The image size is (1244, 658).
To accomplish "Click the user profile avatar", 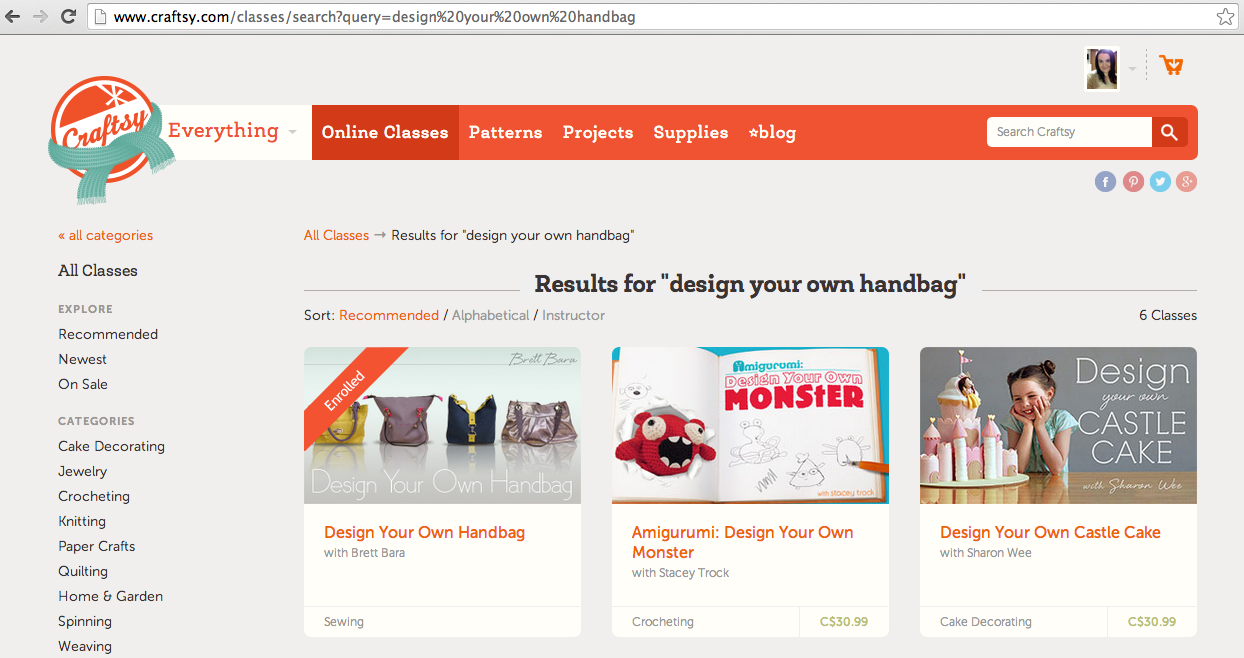I will click(1102, 69).
